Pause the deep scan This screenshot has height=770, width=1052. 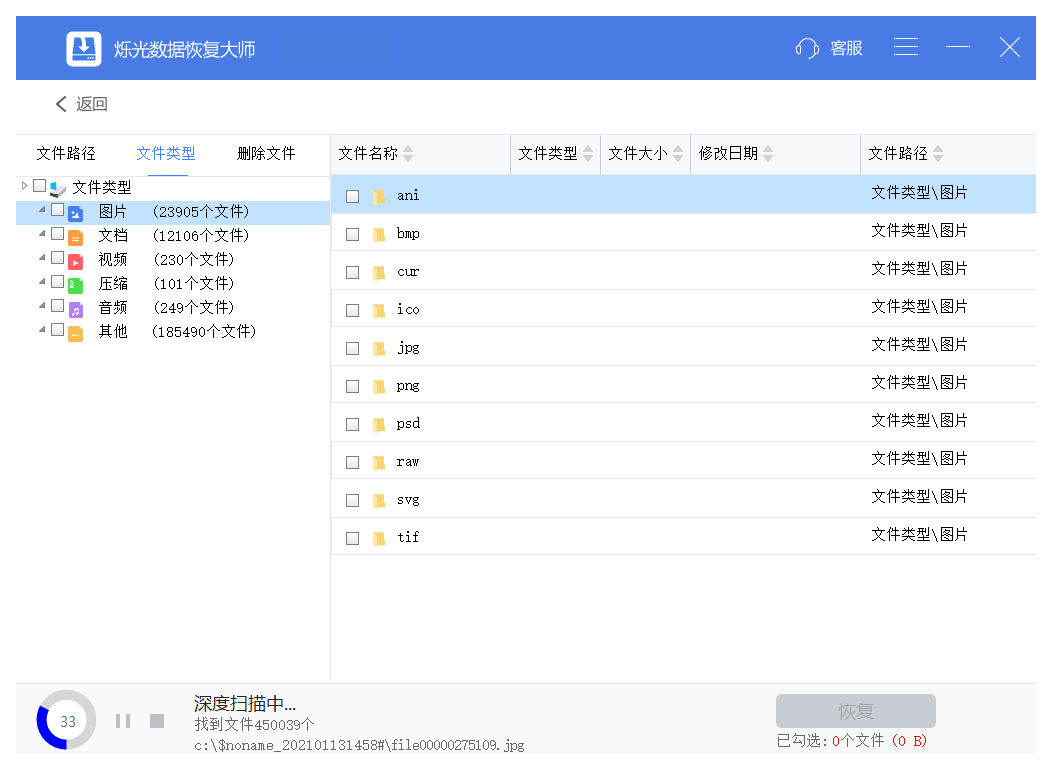tap(124, 719)
